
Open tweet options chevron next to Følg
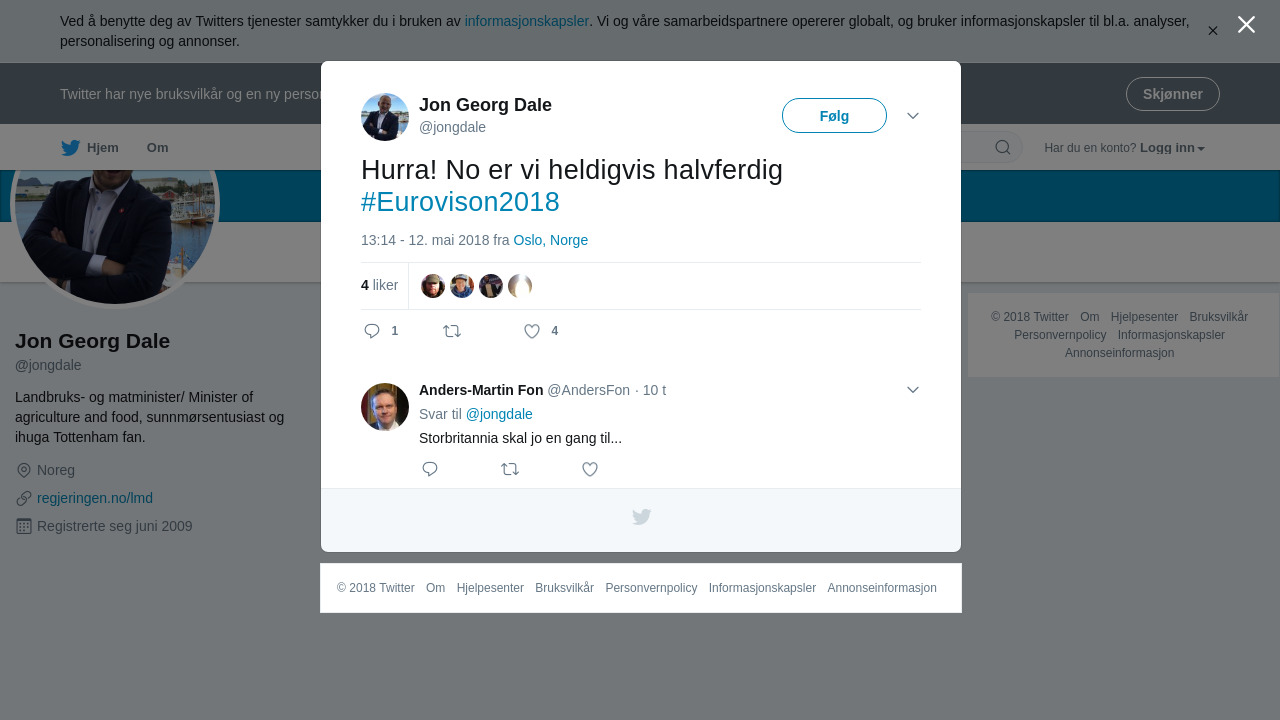pos(913,116)
